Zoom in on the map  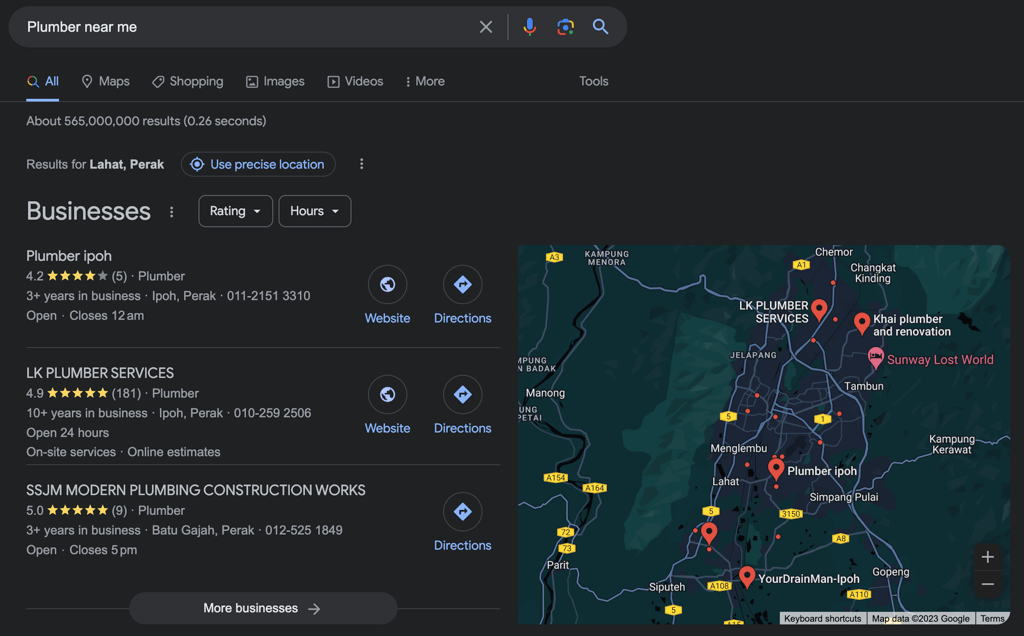pyautogui.click(x=987, y=557)
